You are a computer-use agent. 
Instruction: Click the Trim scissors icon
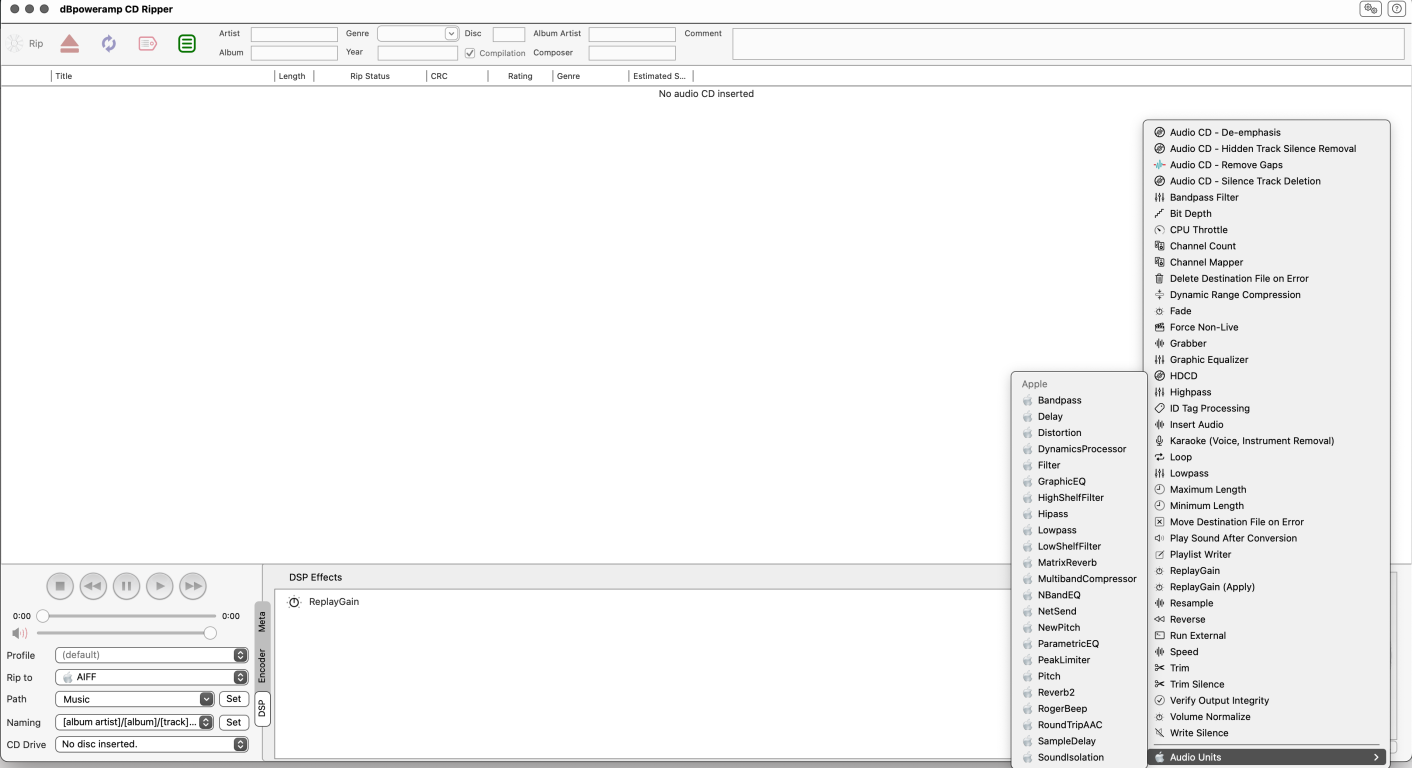click(x=1160, y=668)
